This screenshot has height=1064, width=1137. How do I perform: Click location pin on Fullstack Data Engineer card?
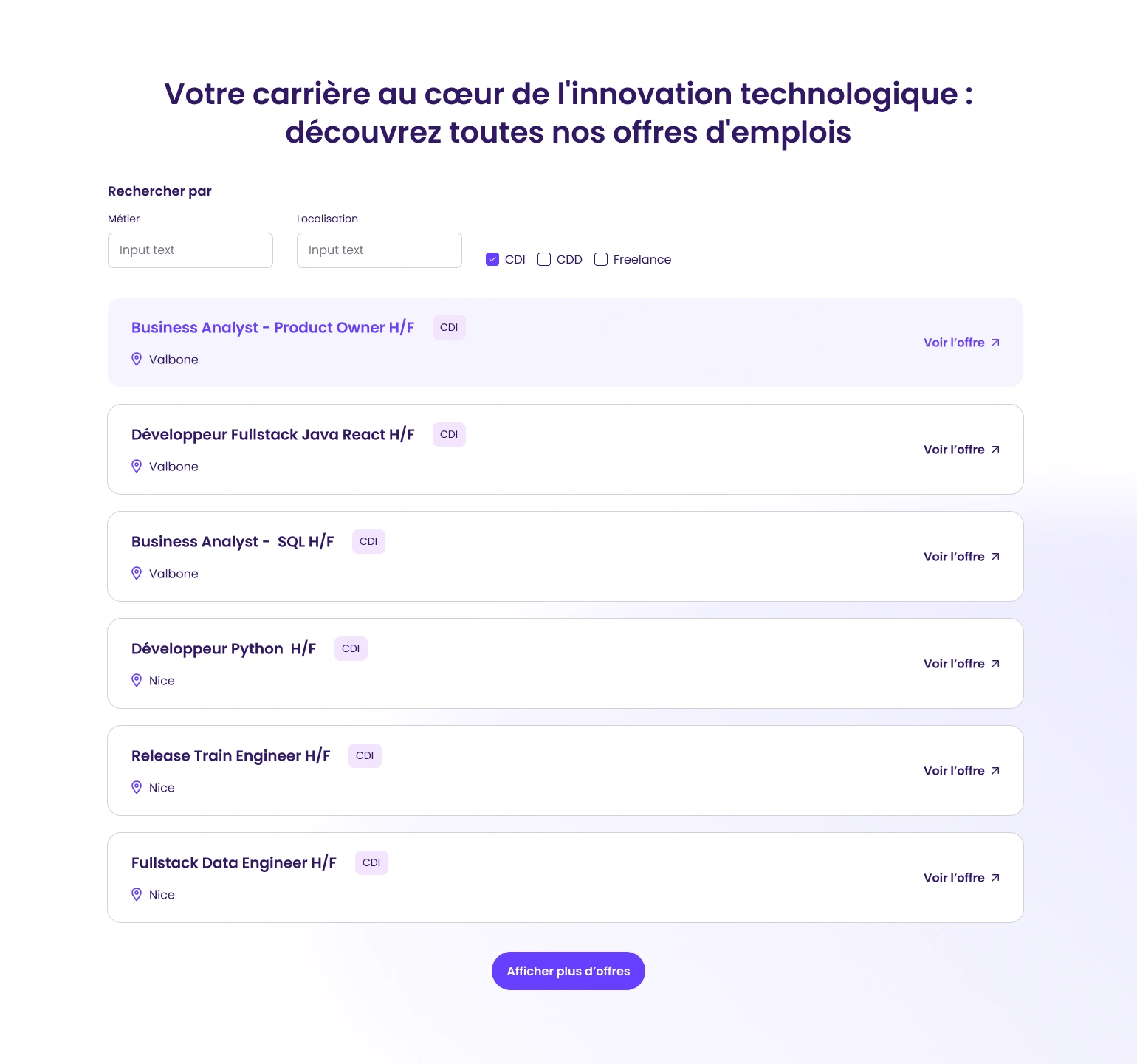(x=137, y=894)
